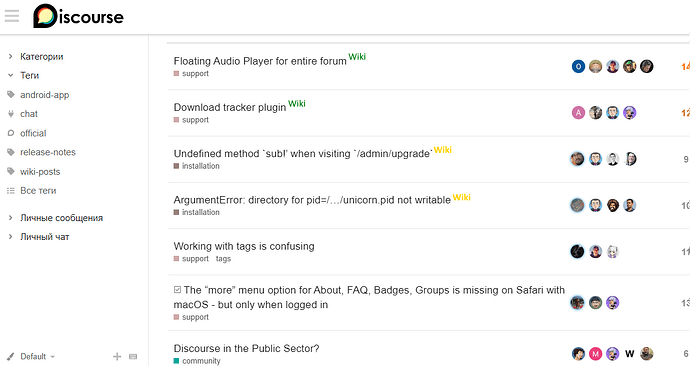Click W avatar on Public Sector row
690x366 pixels.
coord(630,353)
